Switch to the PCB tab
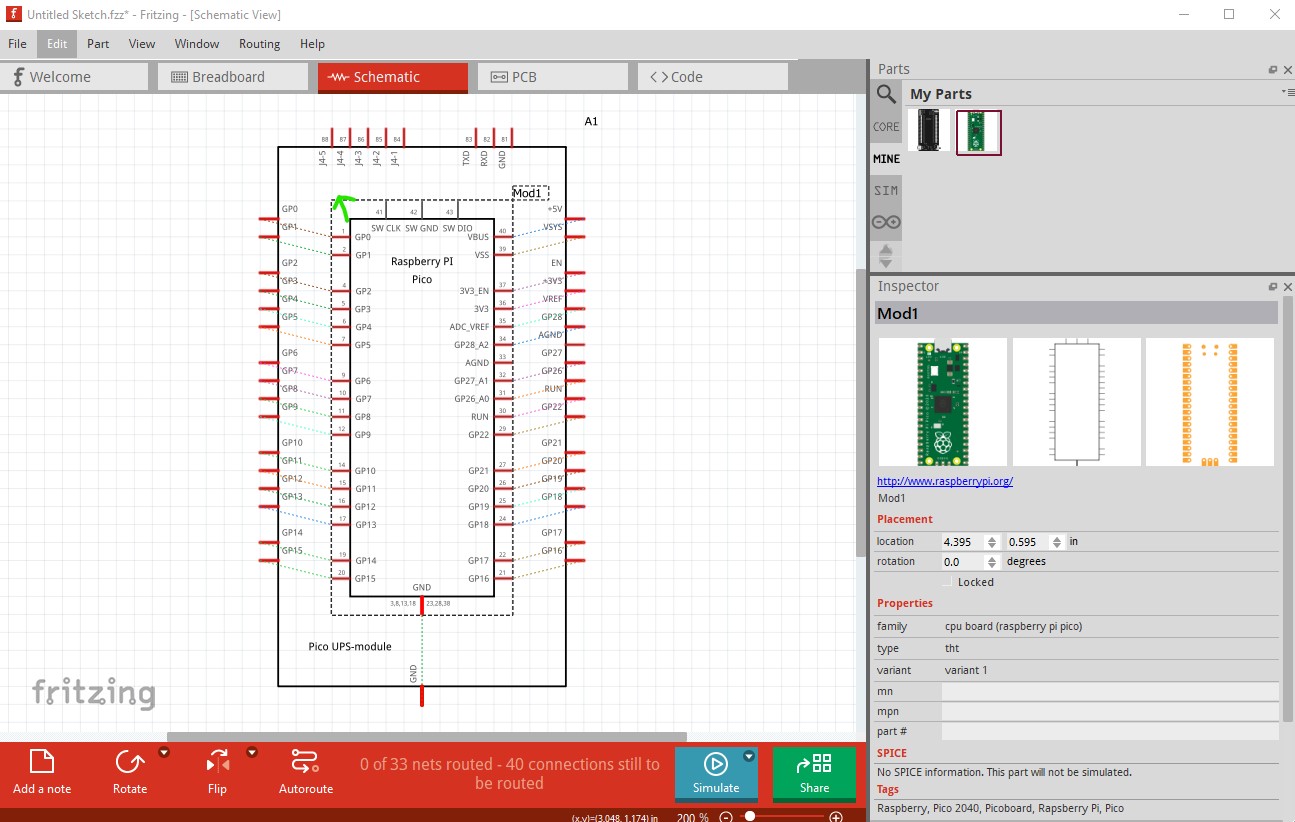The width and height of the screenshot is (1295, 822). [x=553, y=77]
